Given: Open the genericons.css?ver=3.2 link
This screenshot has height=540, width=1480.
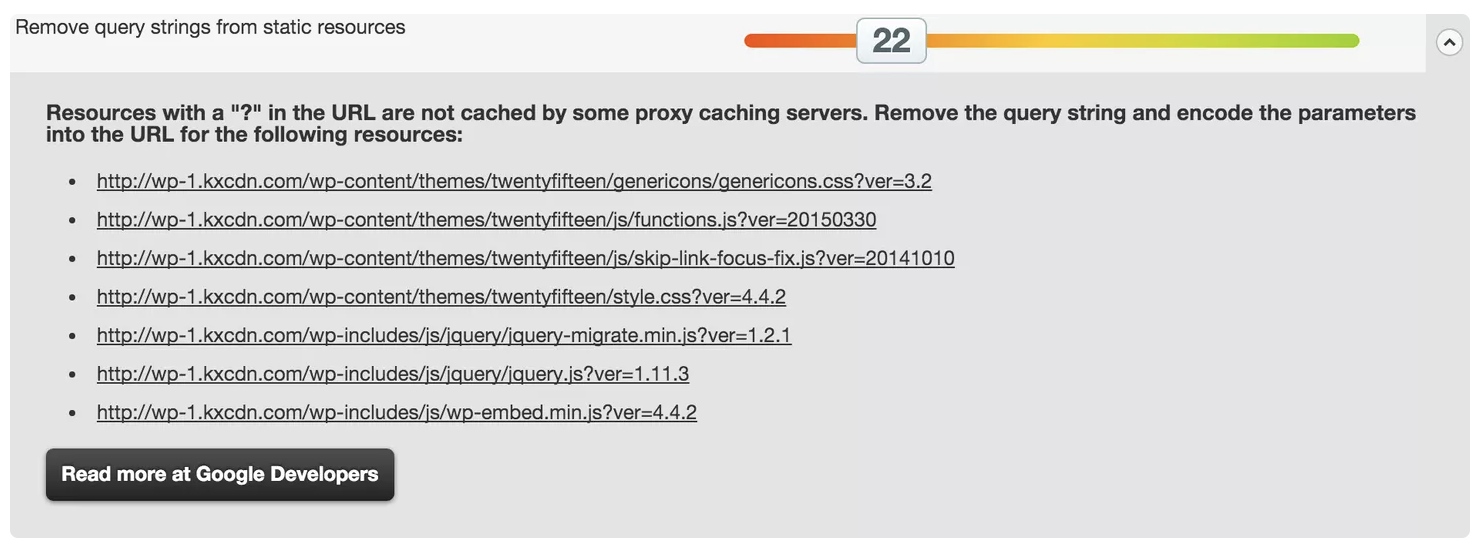Looking at the screenshot, I should 514,181.
